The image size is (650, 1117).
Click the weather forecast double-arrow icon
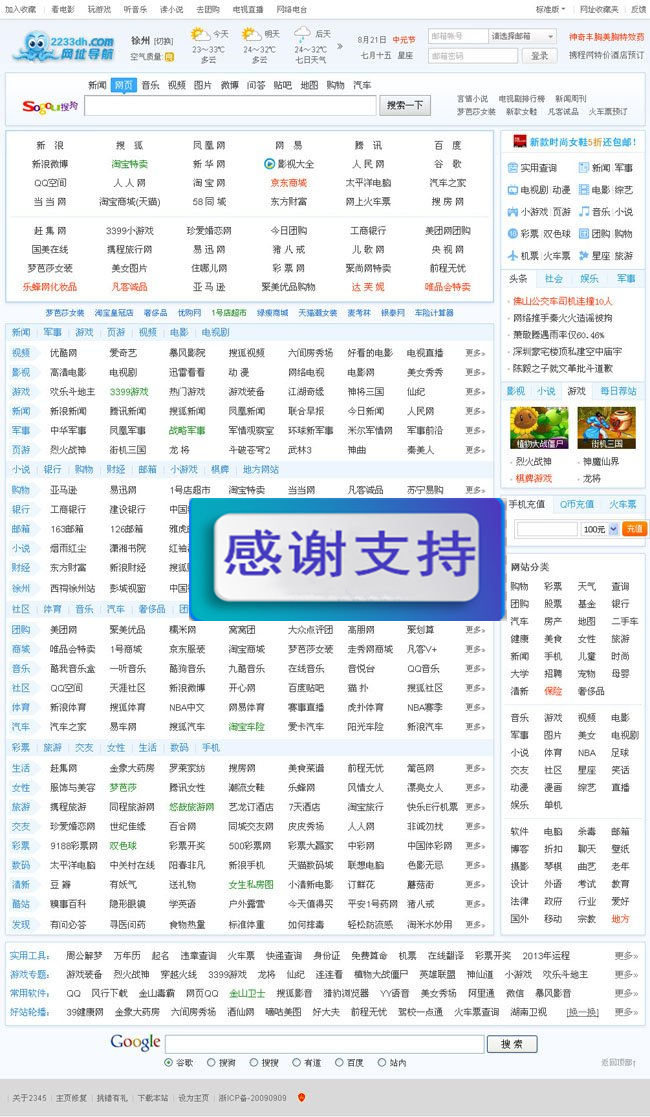pos(340,46)
